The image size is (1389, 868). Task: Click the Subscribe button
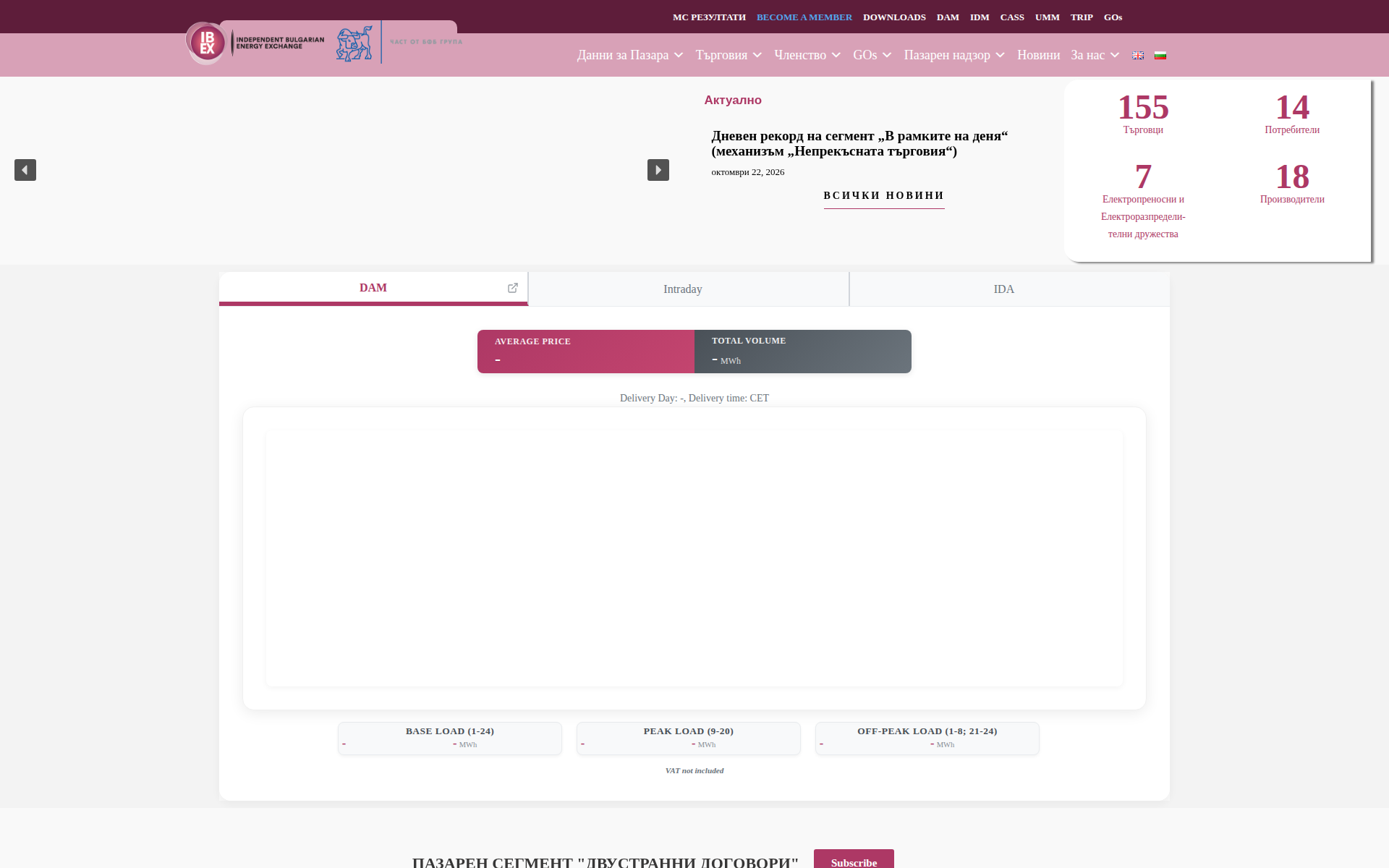854,859
